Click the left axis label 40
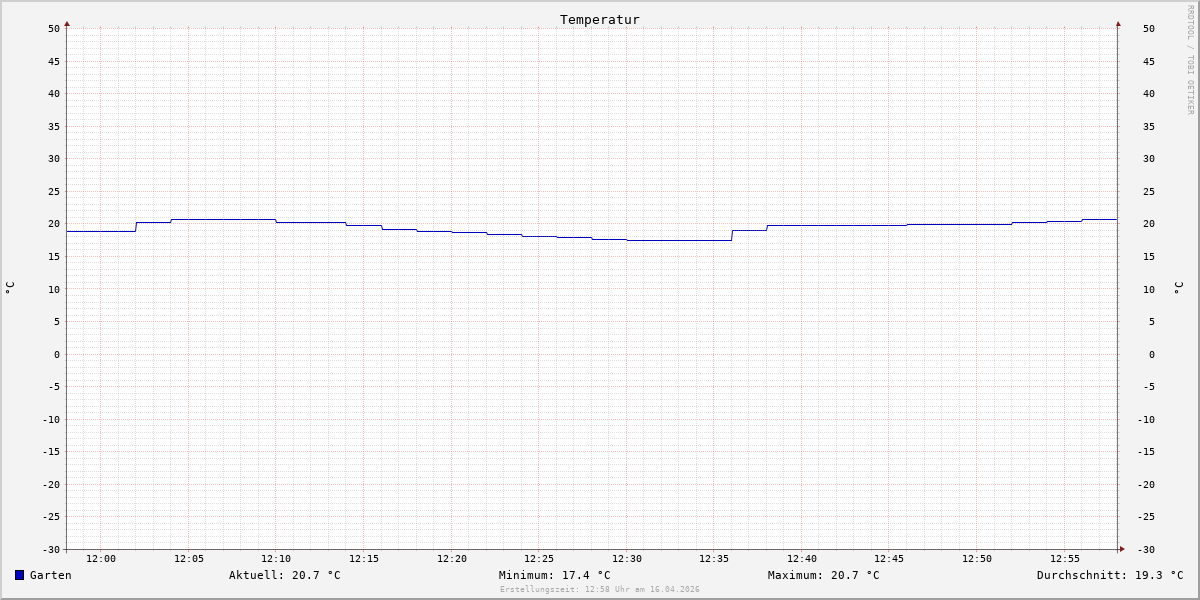The height and width of the screenshot is (600, 1200). [54, 94]
